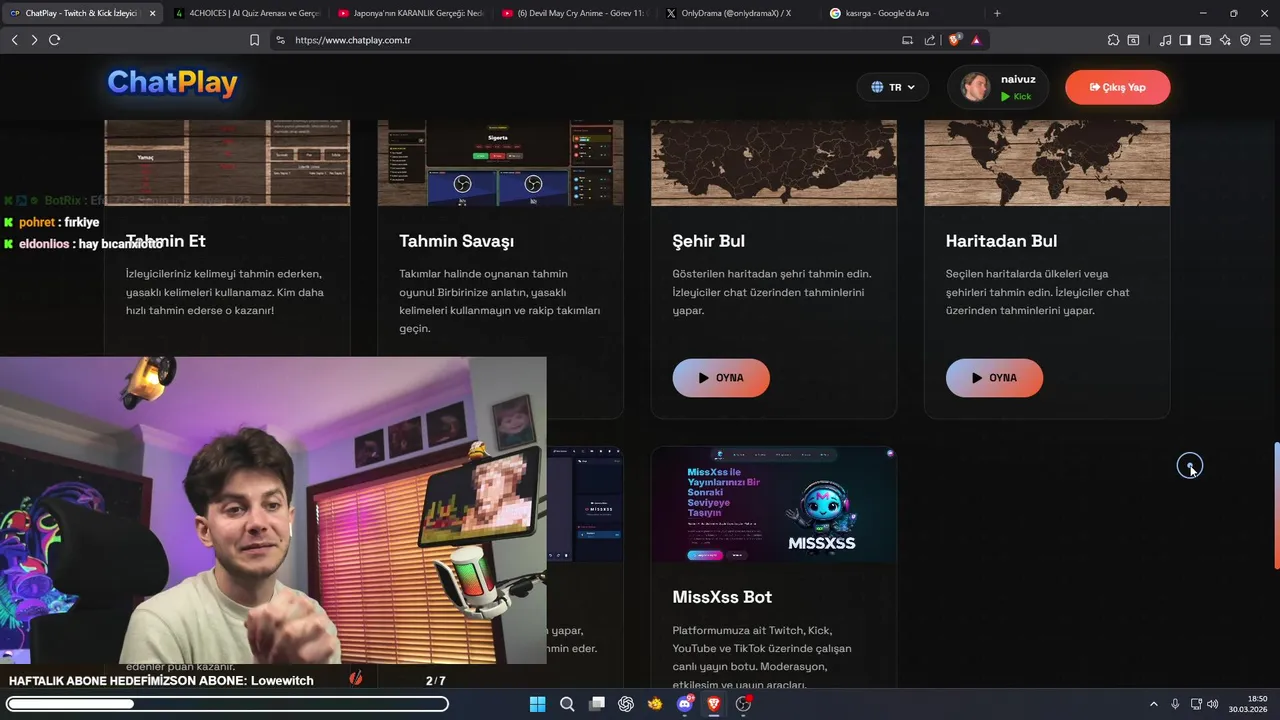Screen dimensions: 1280x720
Task: Click the microphone tray icon
Action: pyautogui.click(x=1175, y=704)
